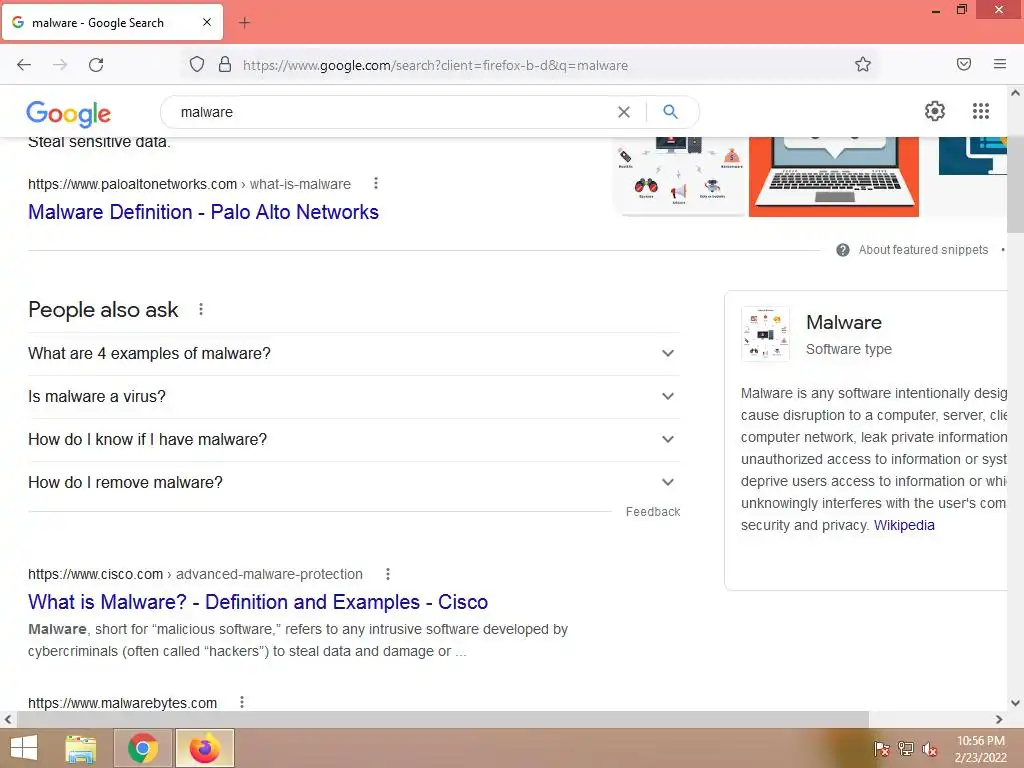
Task: Open the Pocket save icon
Action: [x=964, y=64]
